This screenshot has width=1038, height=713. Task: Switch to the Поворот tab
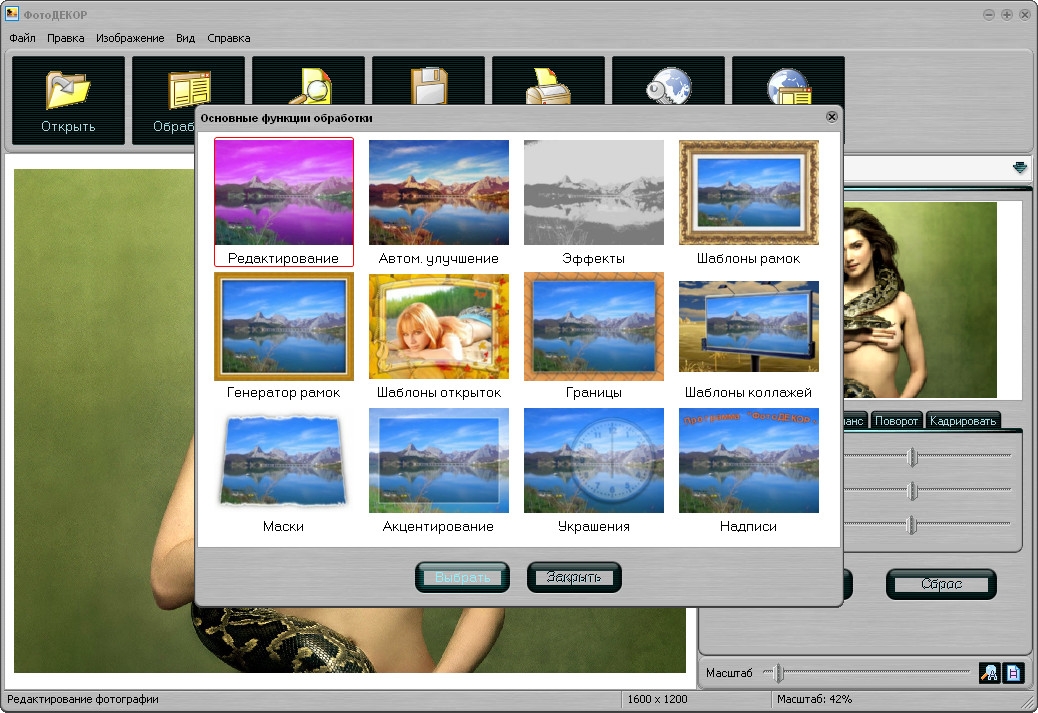click(x=896, y=420)
